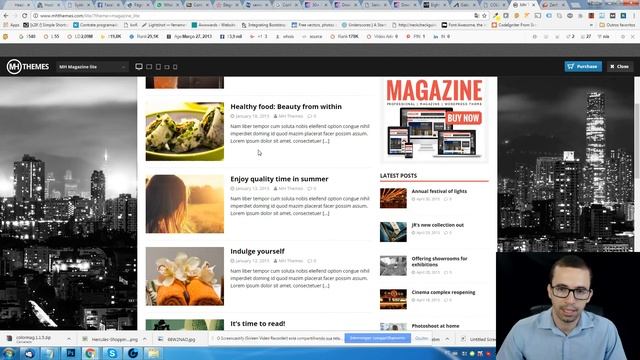The image size is (640, 360).
Task: Close the SEO toolbar with the X
Action: coord(633,36)
